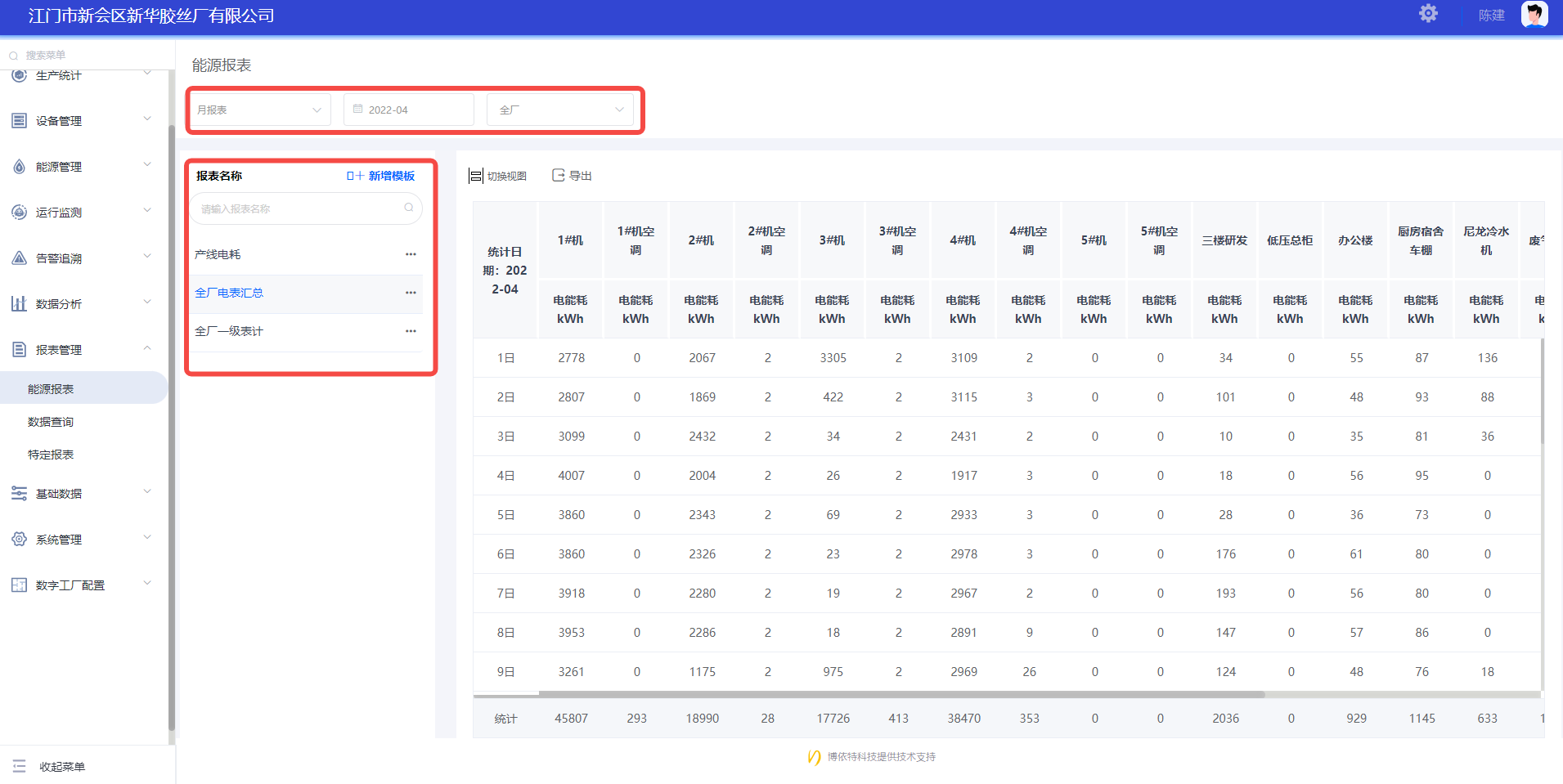The image size is (1563, 784).
Task: Click the 新增模板 add template button
Action: (x=381, y=176)
